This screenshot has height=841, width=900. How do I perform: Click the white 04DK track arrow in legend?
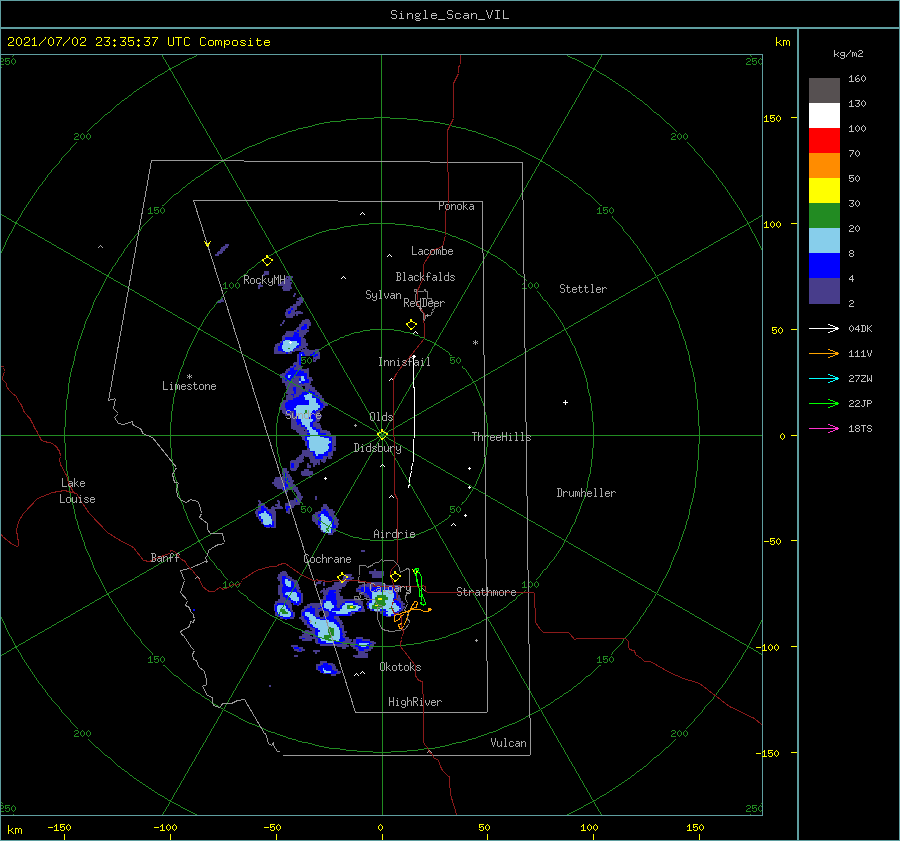[x=824, y=328]
